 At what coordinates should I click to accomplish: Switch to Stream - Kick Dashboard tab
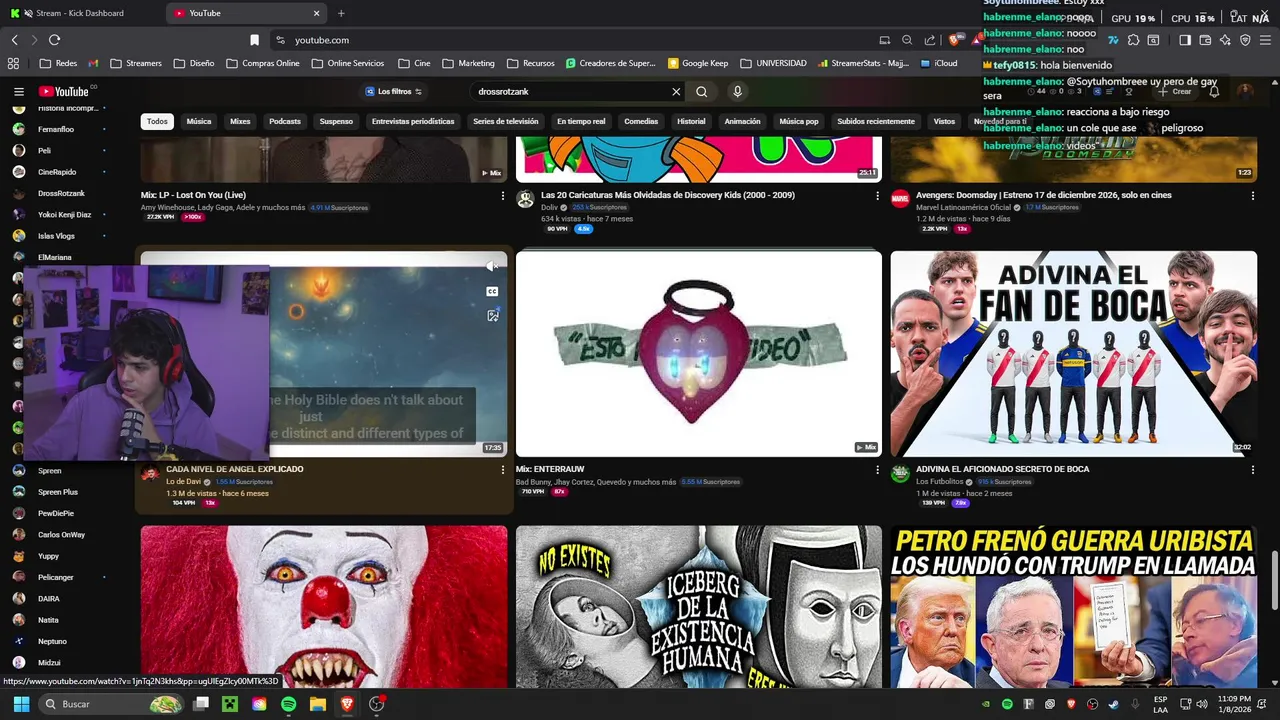tap(80, 13)
